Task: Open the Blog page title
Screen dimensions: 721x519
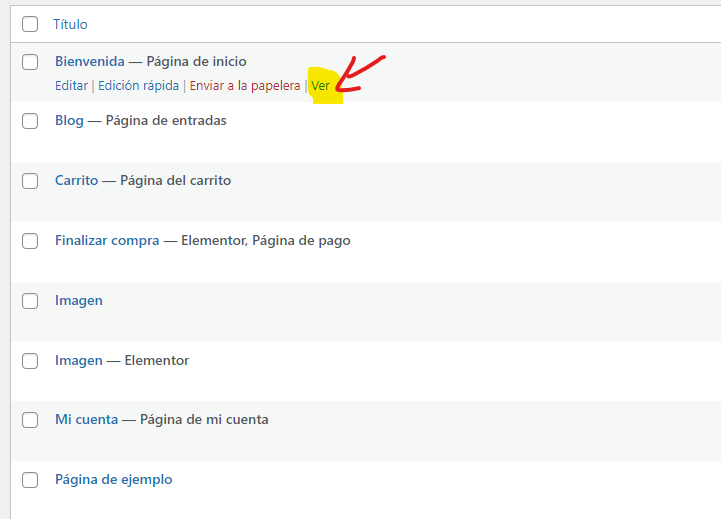Action: click(69, 120)
